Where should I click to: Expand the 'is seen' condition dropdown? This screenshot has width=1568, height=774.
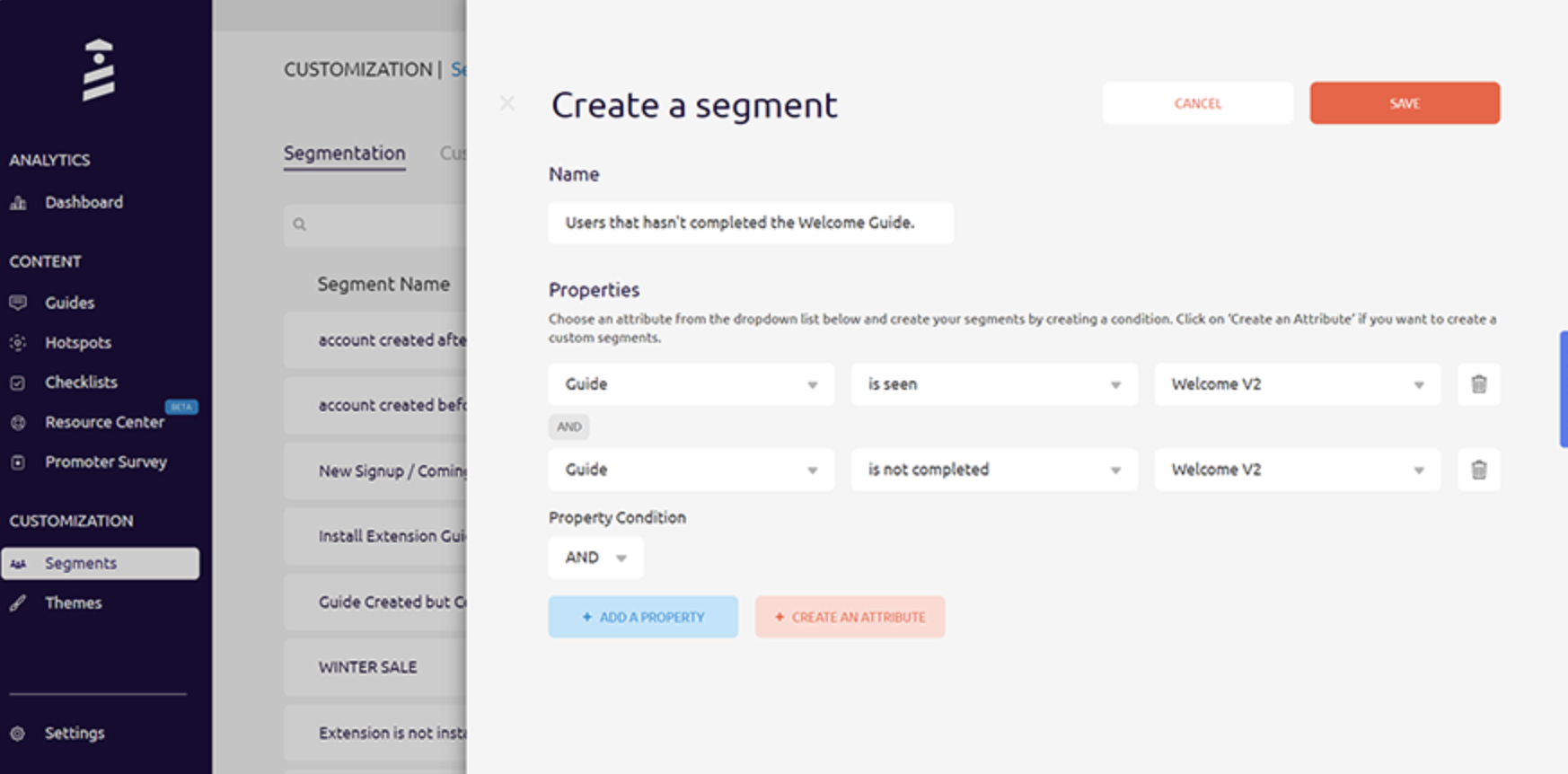pyautogui.click(x=993, y=384)
